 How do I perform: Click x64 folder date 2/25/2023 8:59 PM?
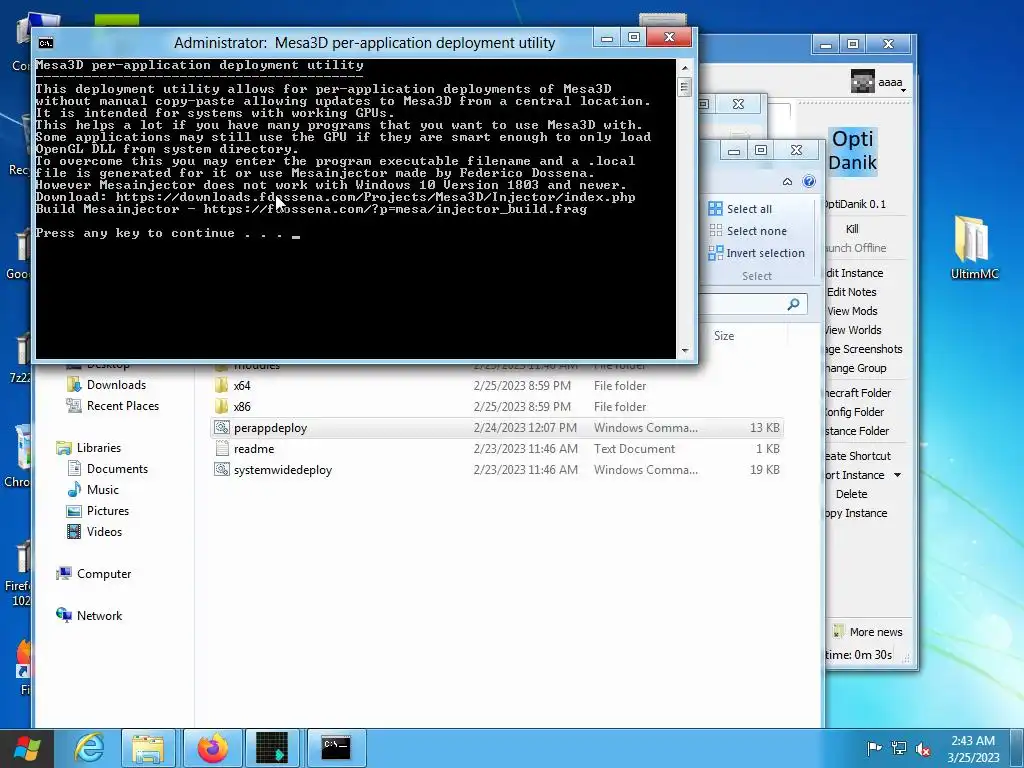tap(522, 385)
